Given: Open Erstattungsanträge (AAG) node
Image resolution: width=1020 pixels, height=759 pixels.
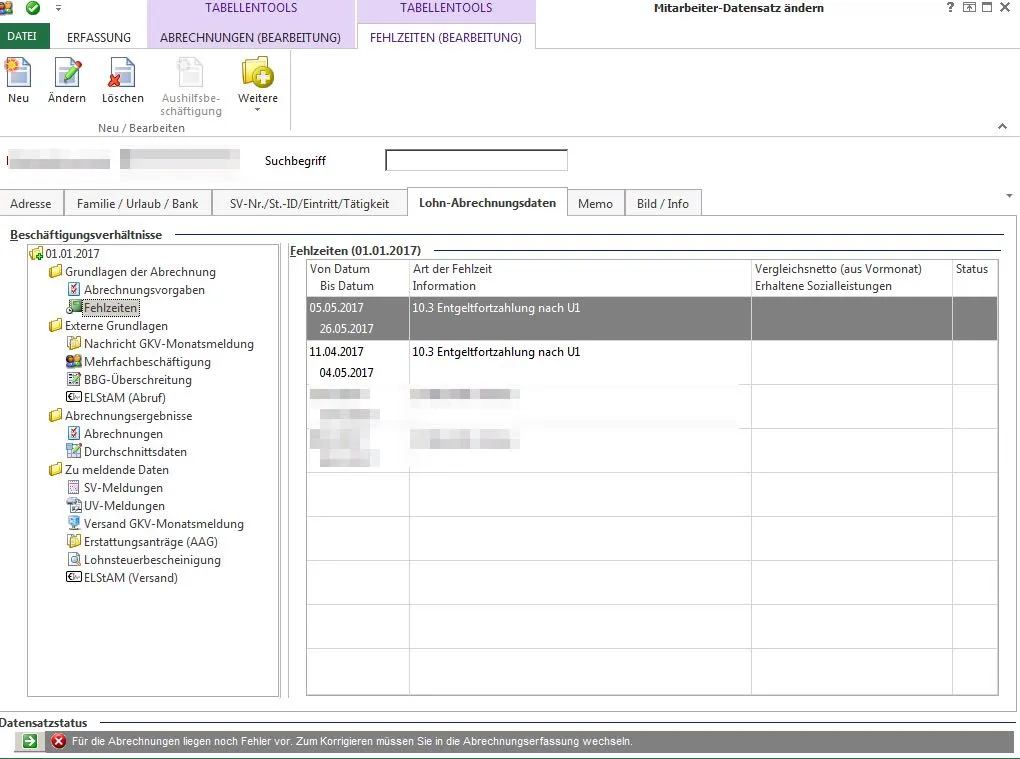Looking at the screenshot, I should pos(148,542).
